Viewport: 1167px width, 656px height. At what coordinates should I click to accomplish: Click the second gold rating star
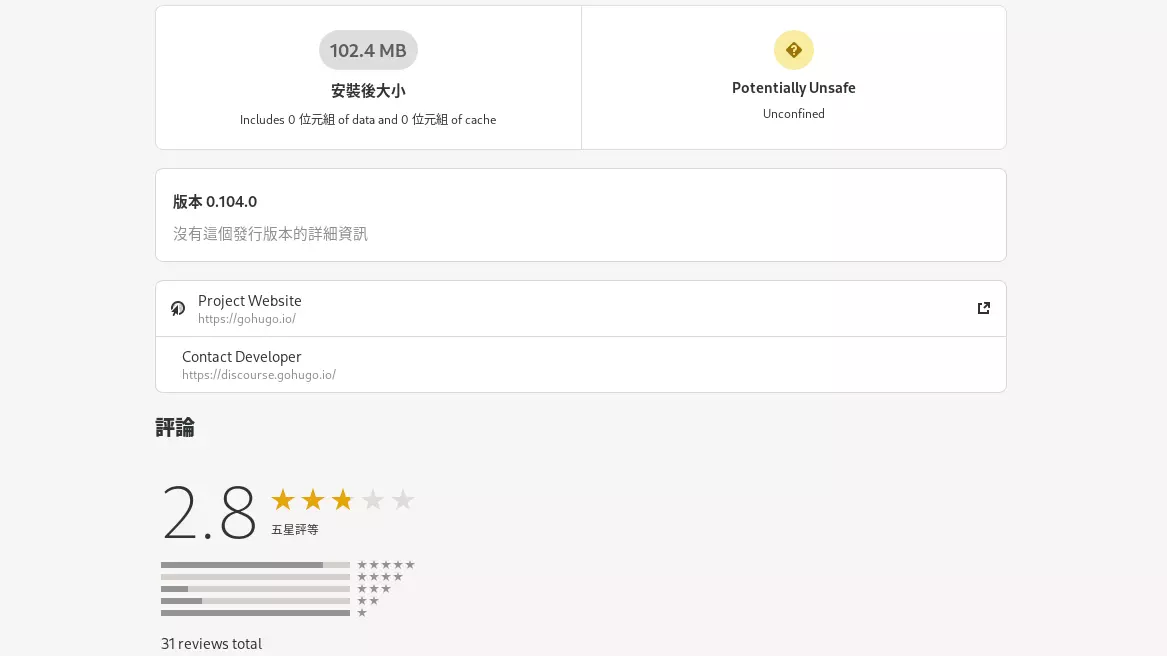[x=313, y=500]
